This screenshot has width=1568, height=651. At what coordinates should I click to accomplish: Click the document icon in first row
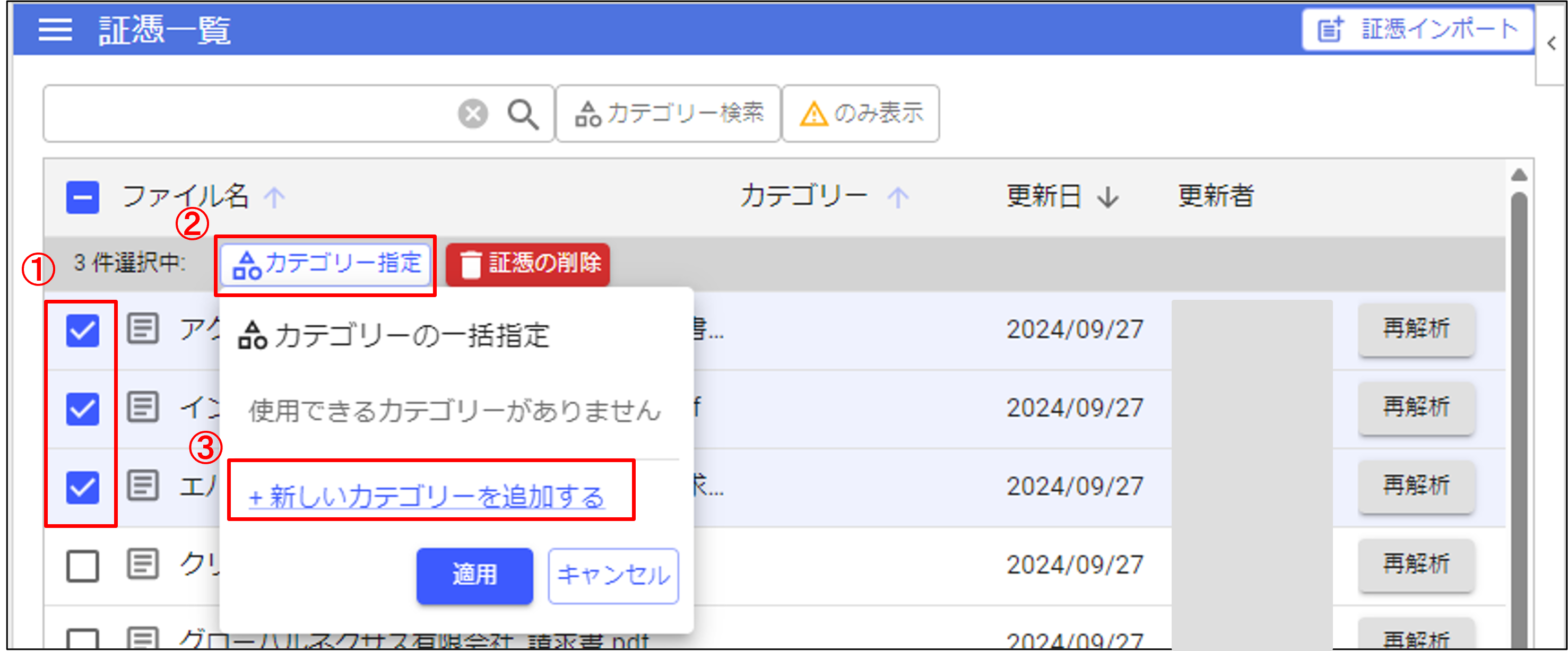tap(143, 329)
